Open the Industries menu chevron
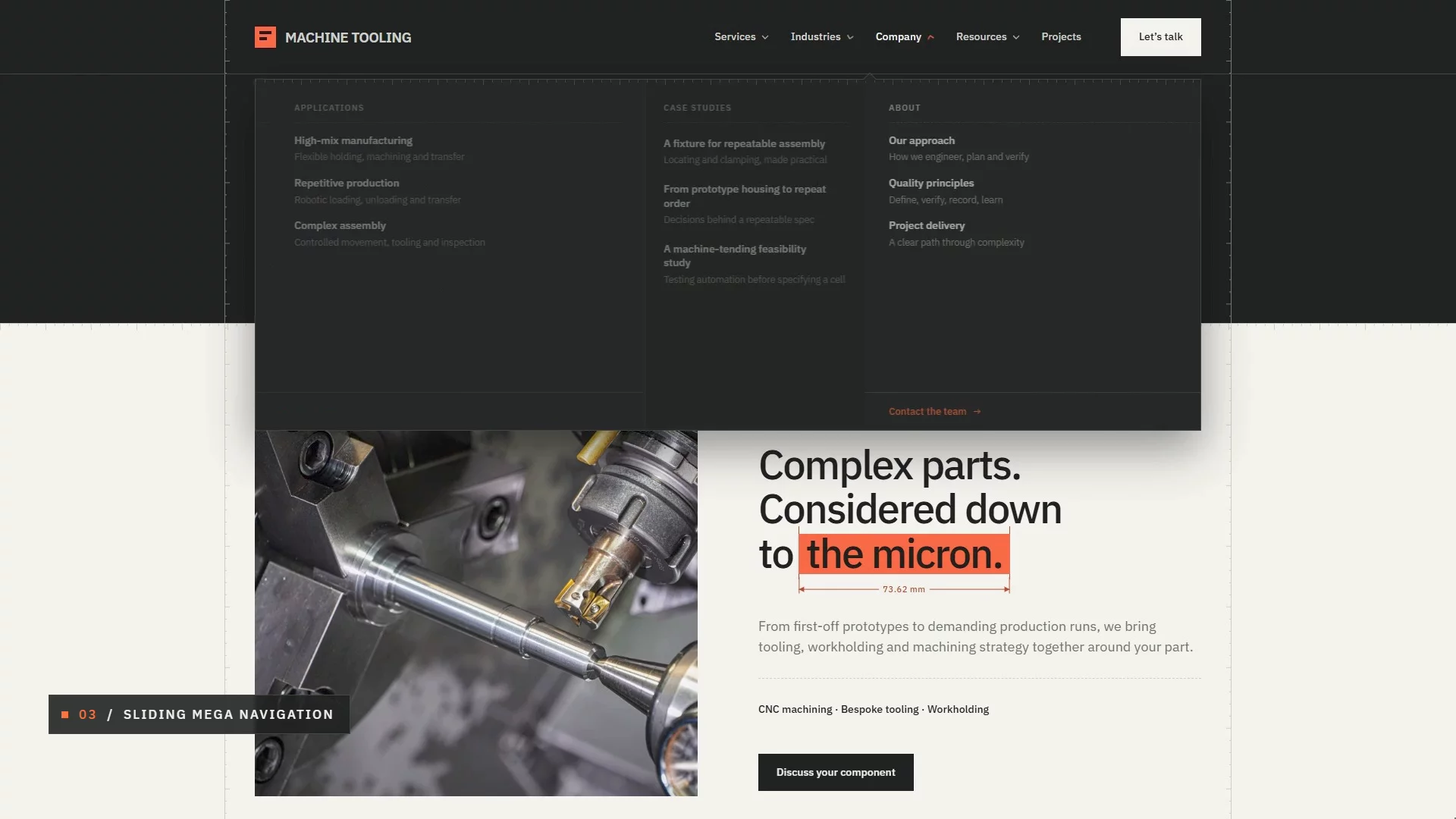Screen dimensions: 1456x819 (850, 37)
